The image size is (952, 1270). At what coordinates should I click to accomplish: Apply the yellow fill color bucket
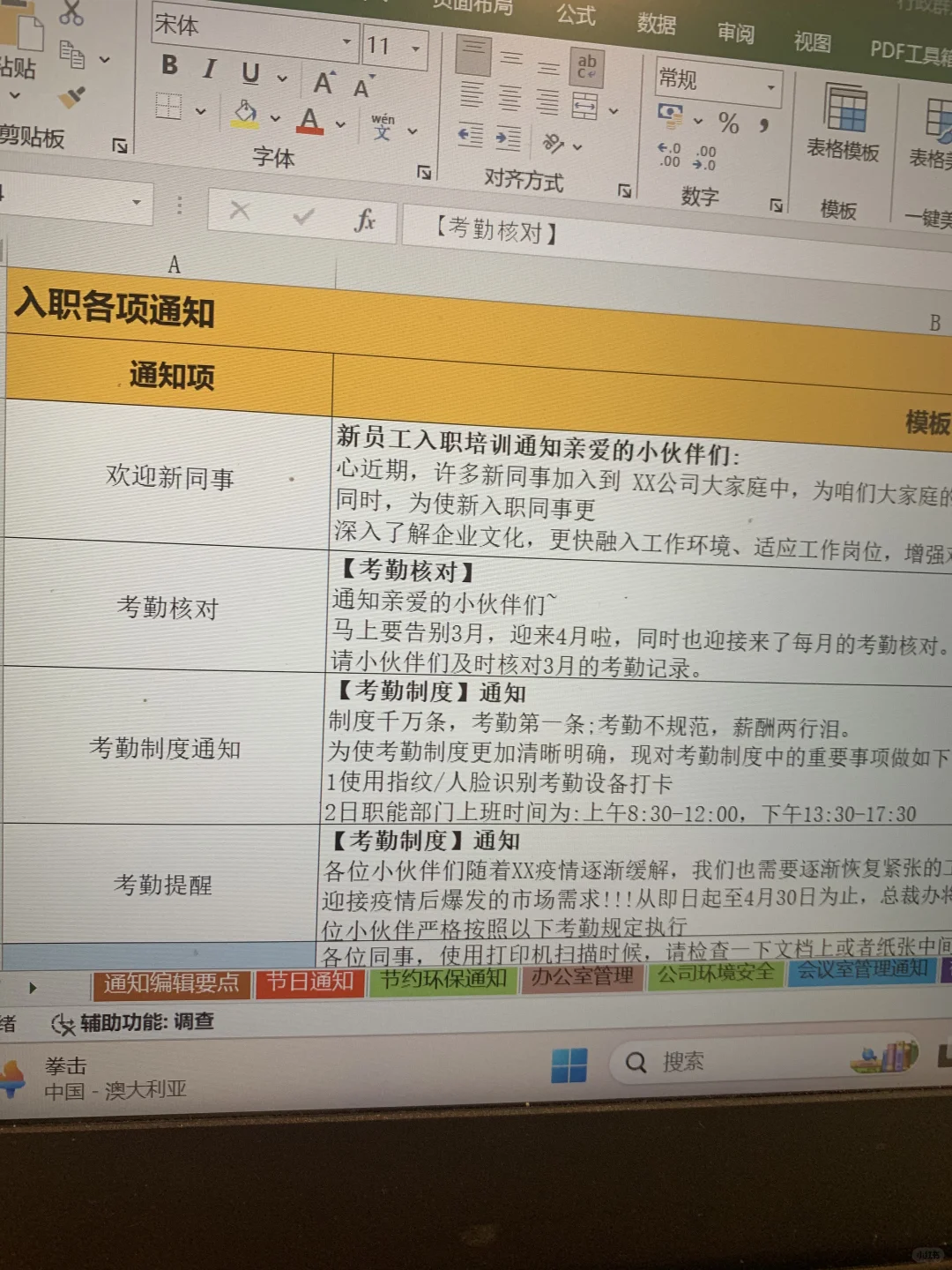point(245,113)
